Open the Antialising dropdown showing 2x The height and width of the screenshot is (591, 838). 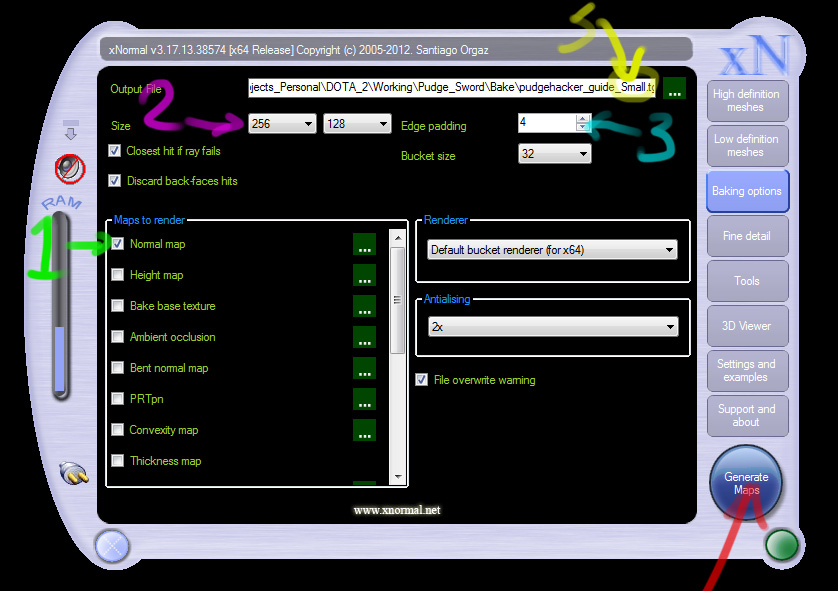pyautogui.click(x=553, y=327)
